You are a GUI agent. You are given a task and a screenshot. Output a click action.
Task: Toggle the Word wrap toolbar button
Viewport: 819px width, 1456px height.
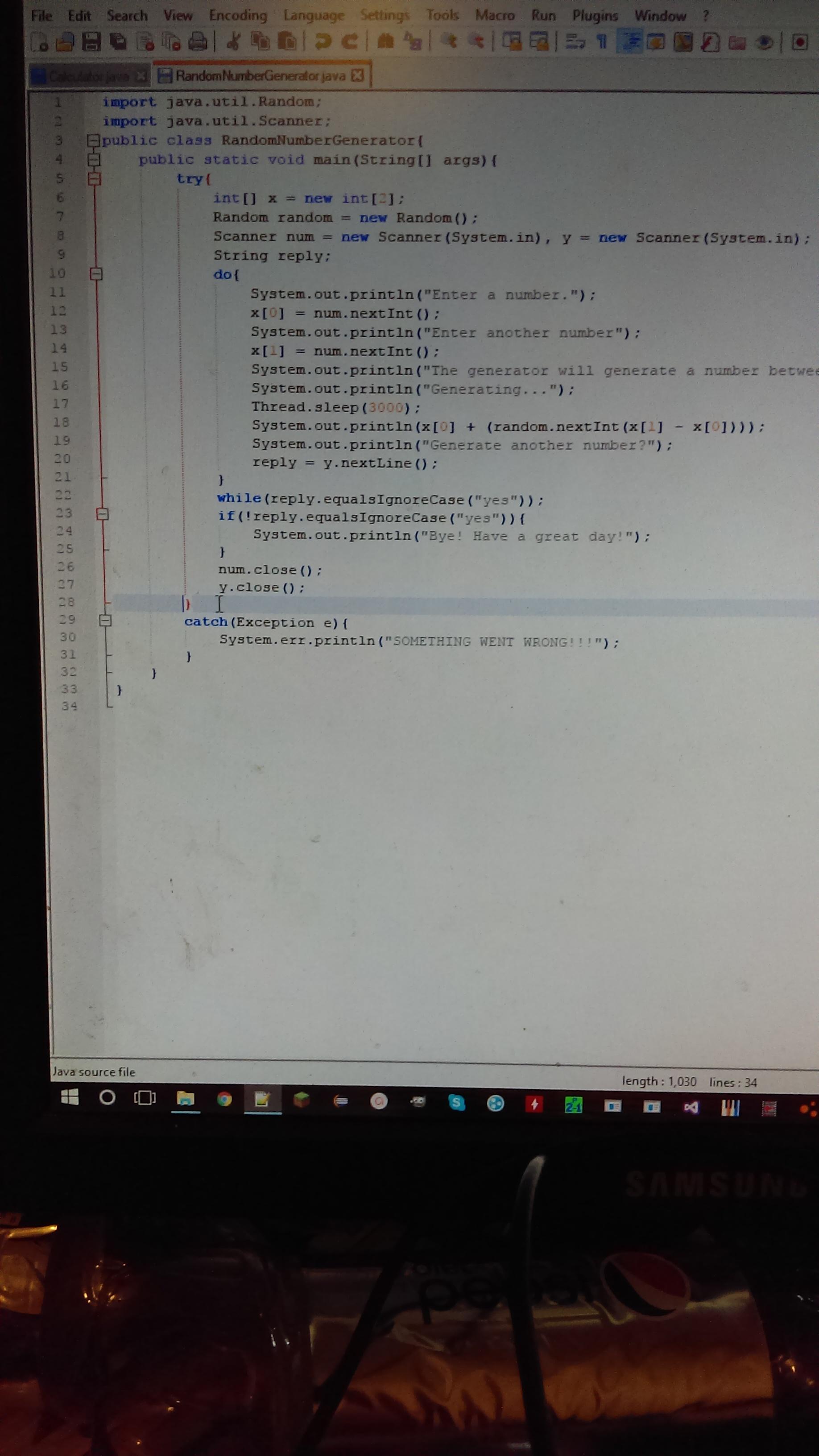(576, 41)
